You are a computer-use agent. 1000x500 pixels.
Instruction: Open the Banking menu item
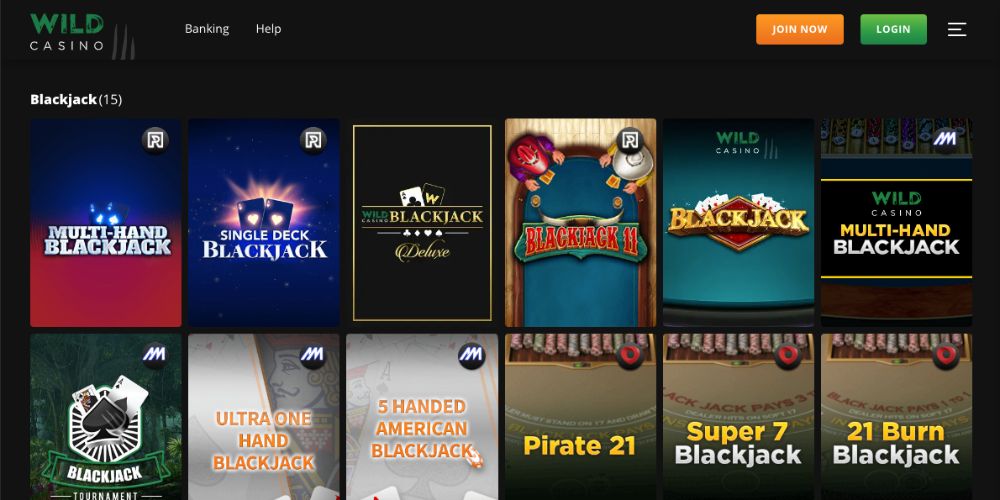coord(207,29)
